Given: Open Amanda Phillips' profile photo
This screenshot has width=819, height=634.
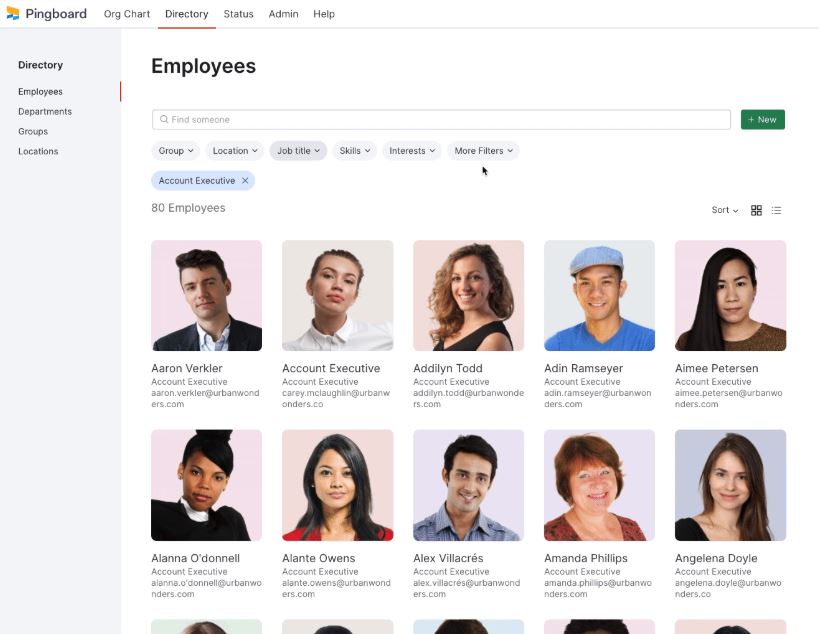Looking at the screenshot, I should point(599,485).
